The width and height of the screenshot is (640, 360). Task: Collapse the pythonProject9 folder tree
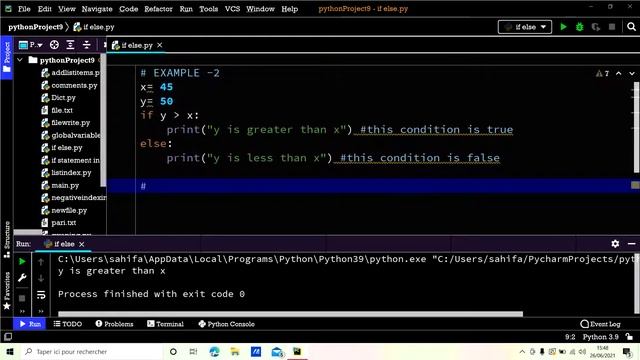pos(20,60)
